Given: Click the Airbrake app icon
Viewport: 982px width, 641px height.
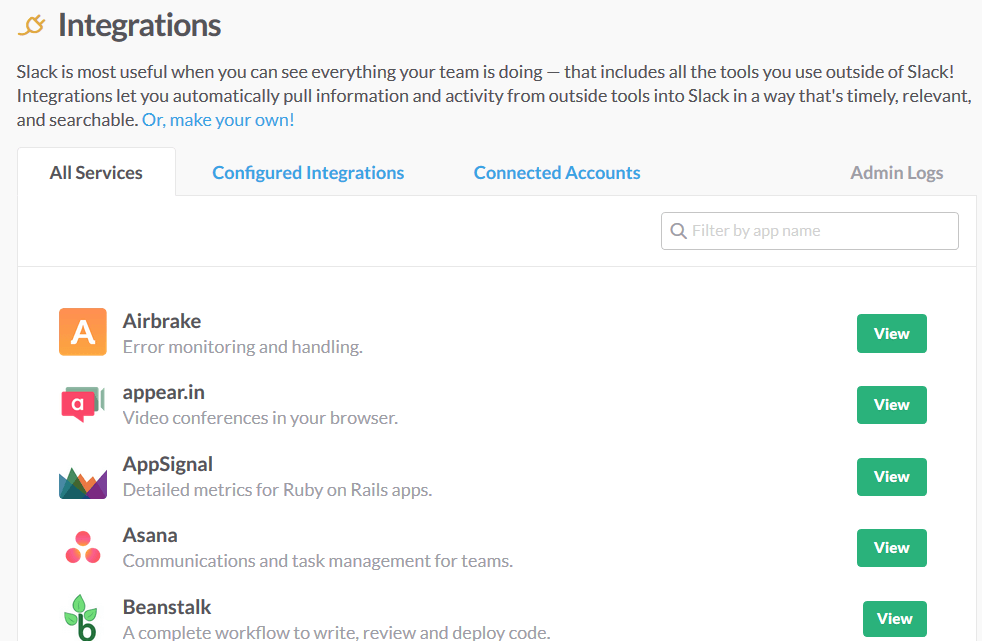Looking at the screenshot, I should [x=83, y=332].
